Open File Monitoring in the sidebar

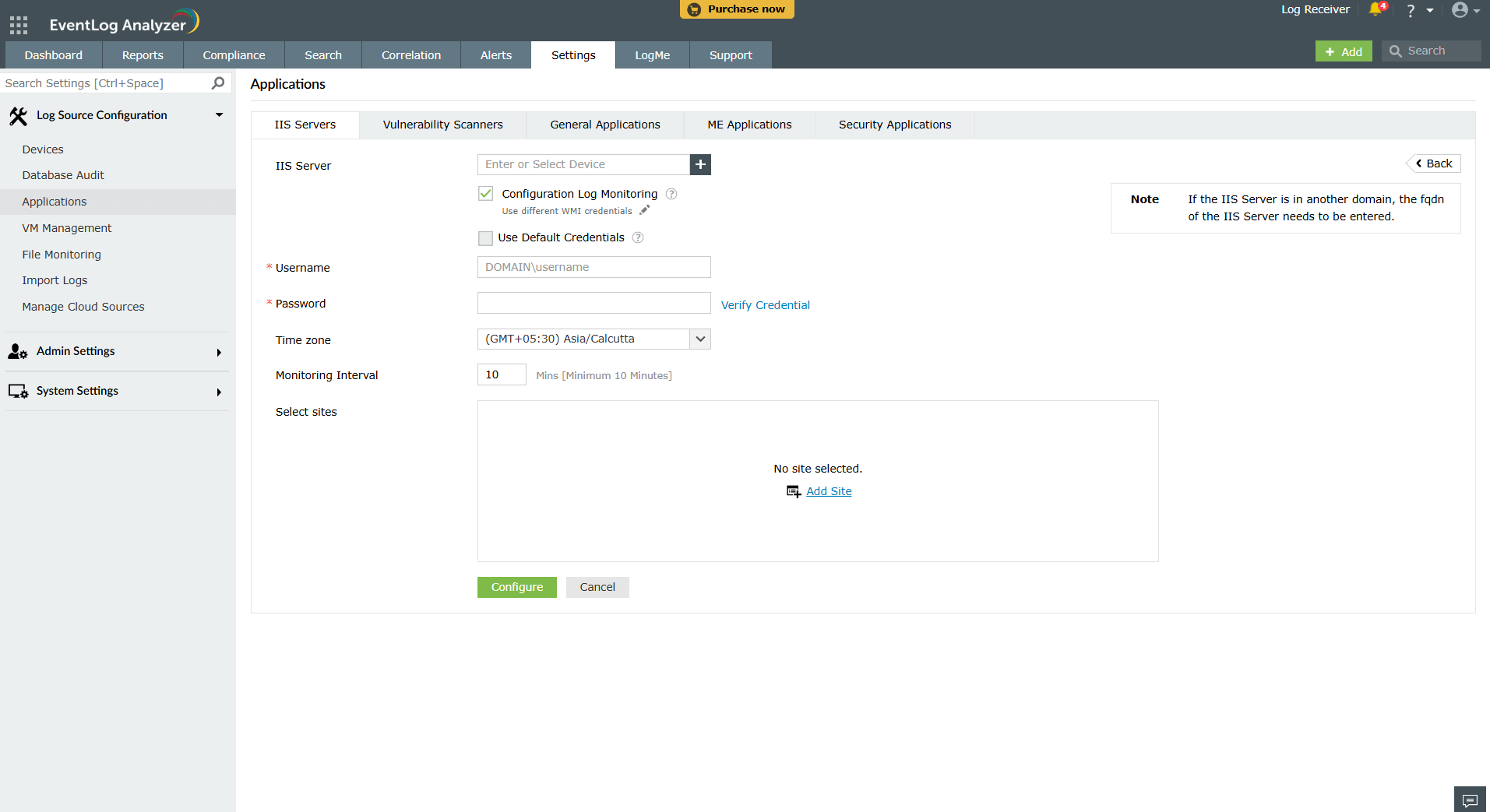62,255
